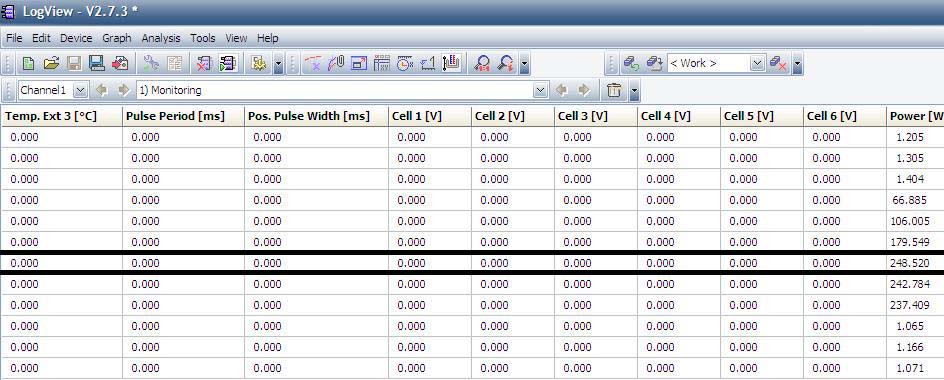Click the greyed Save floppy disk icon

point(74,63)
